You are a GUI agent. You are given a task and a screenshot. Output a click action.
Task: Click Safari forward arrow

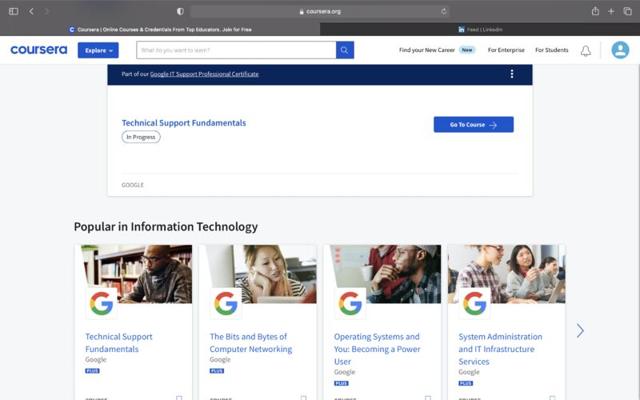tap(47, 11)
